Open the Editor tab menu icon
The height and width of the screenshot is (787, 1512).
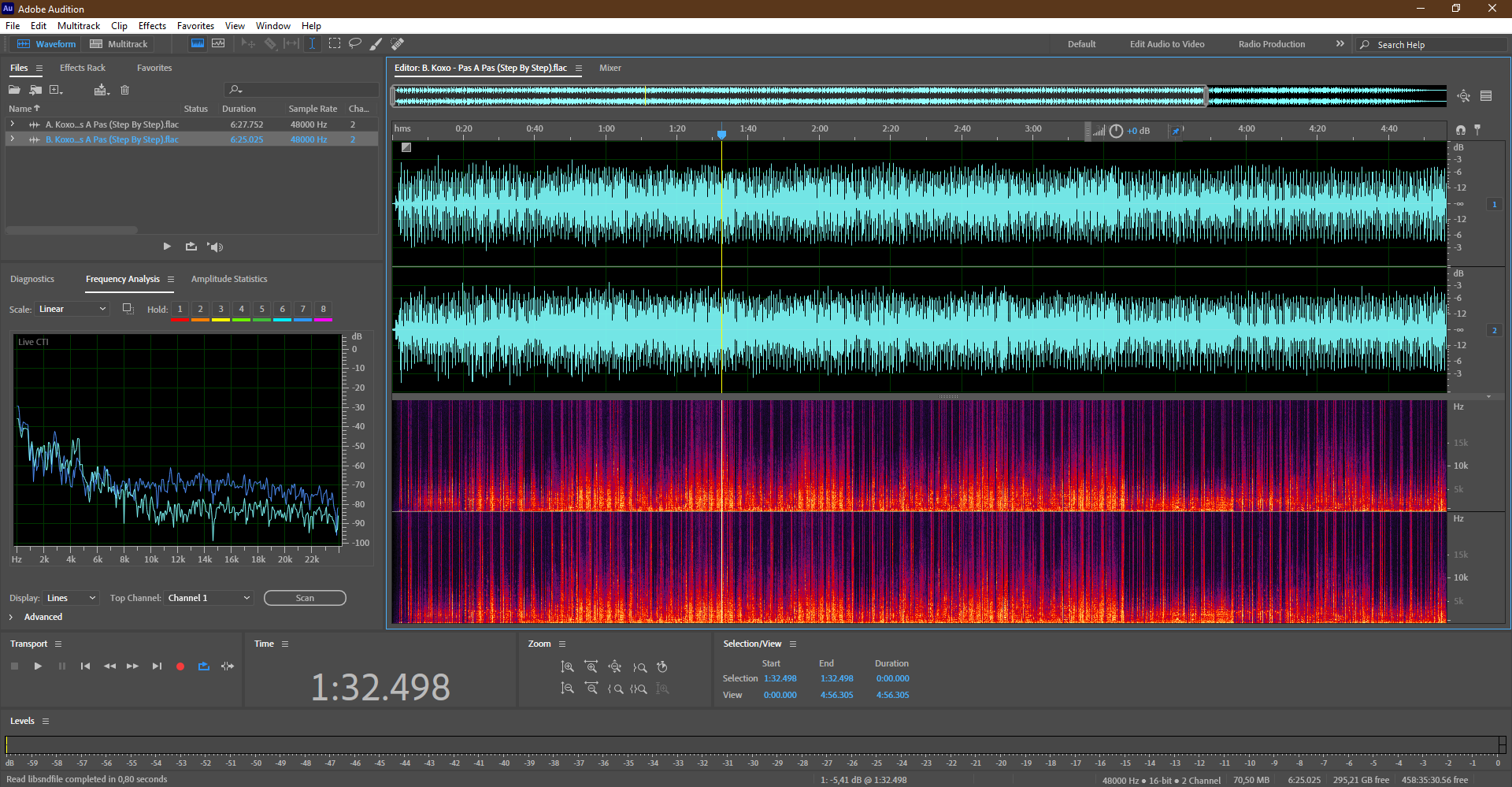point(579,69)
